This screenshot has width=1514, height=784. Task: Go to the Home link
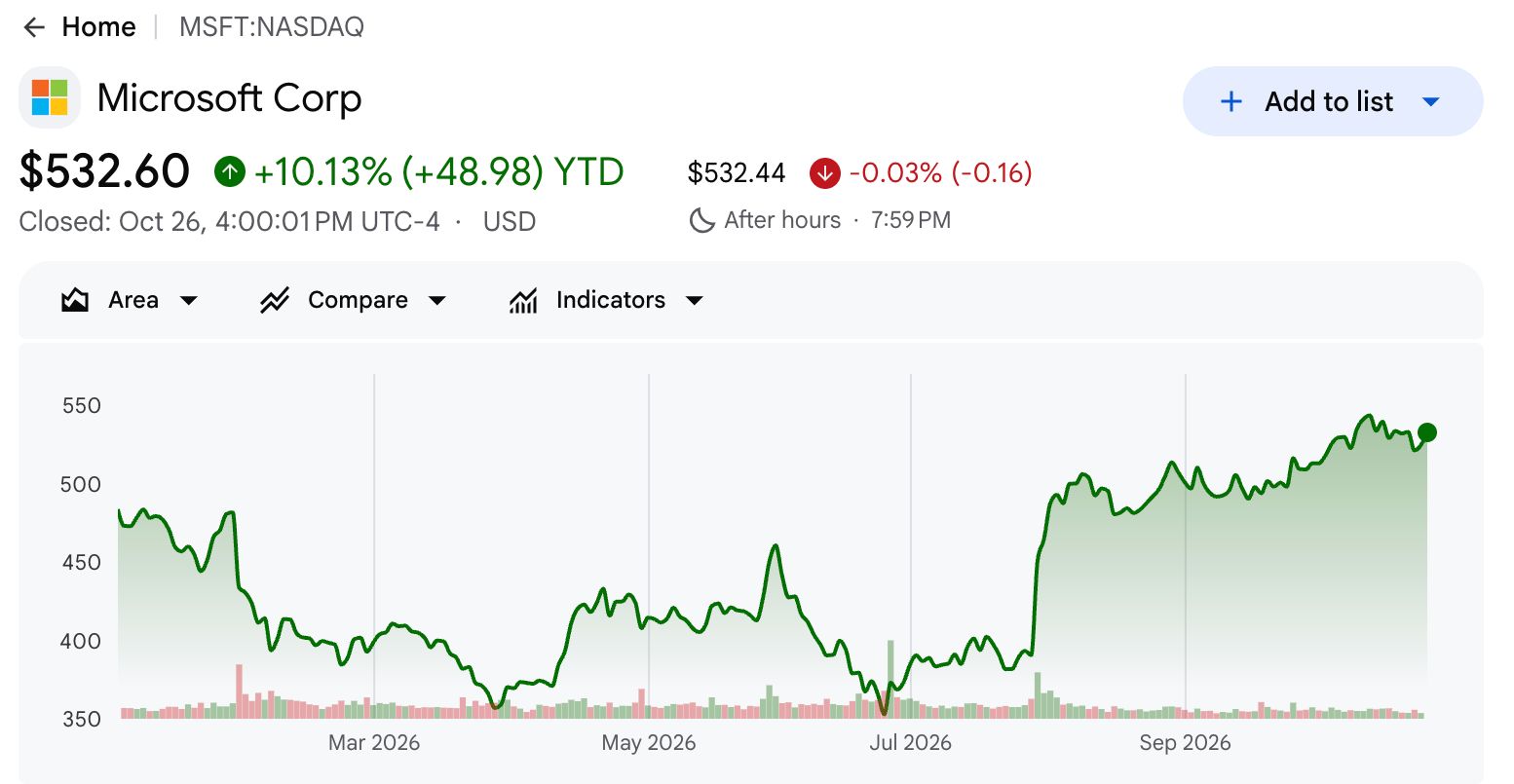click(98, 27)
